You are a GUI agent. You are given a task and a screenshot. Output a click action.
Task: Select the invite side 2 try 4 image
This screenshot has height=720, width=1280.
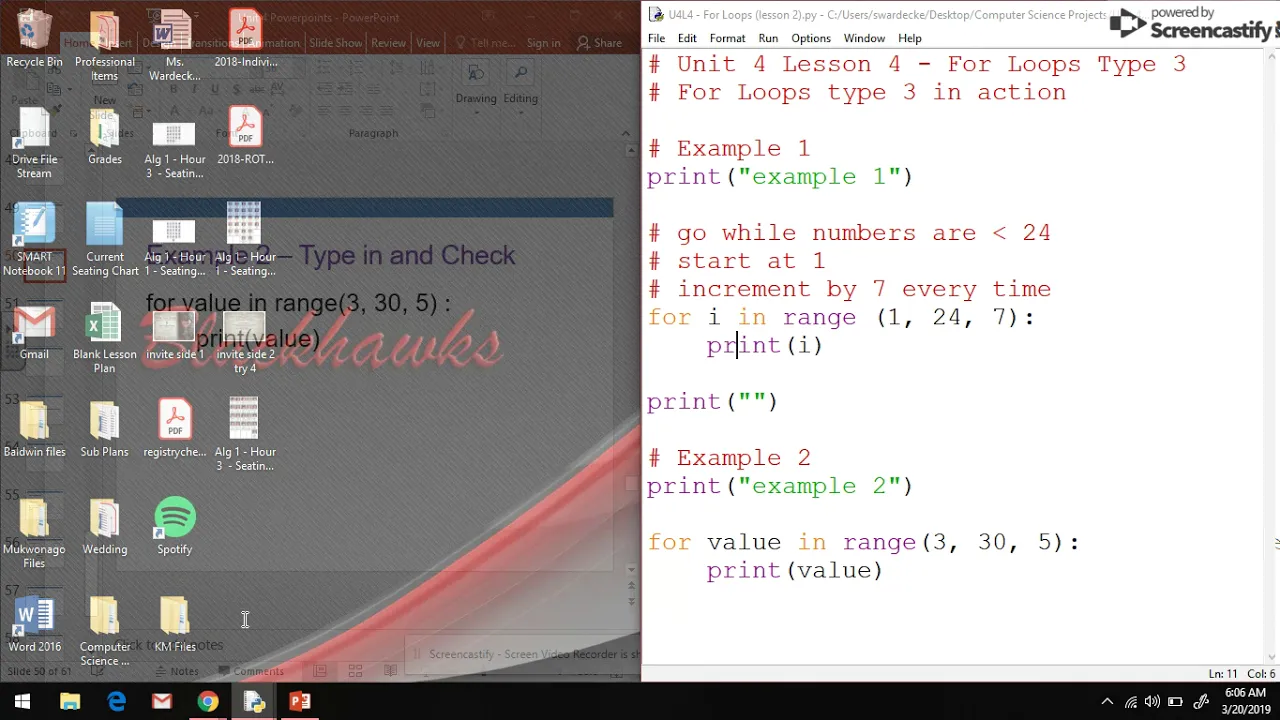(x=245, y=344)
